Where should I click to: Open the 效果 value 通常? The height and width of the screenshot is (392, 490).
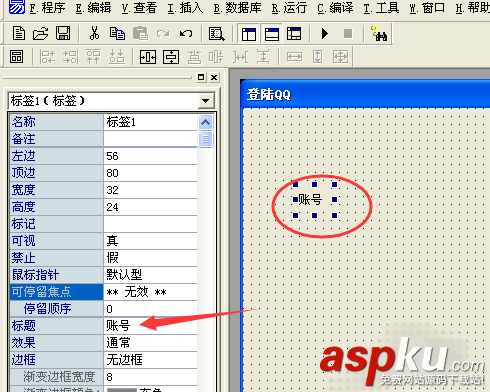tap(150, 343)
